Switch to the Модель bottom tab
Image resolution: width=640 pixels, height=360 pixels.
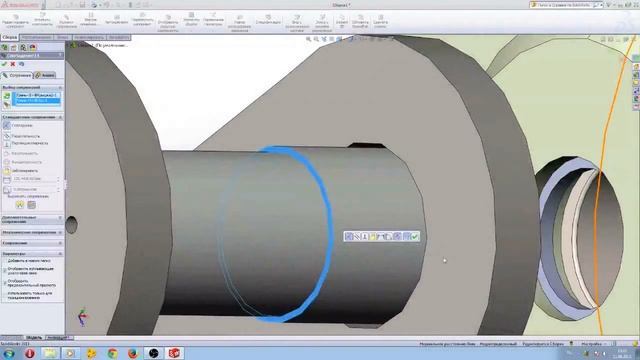(34, 338)
